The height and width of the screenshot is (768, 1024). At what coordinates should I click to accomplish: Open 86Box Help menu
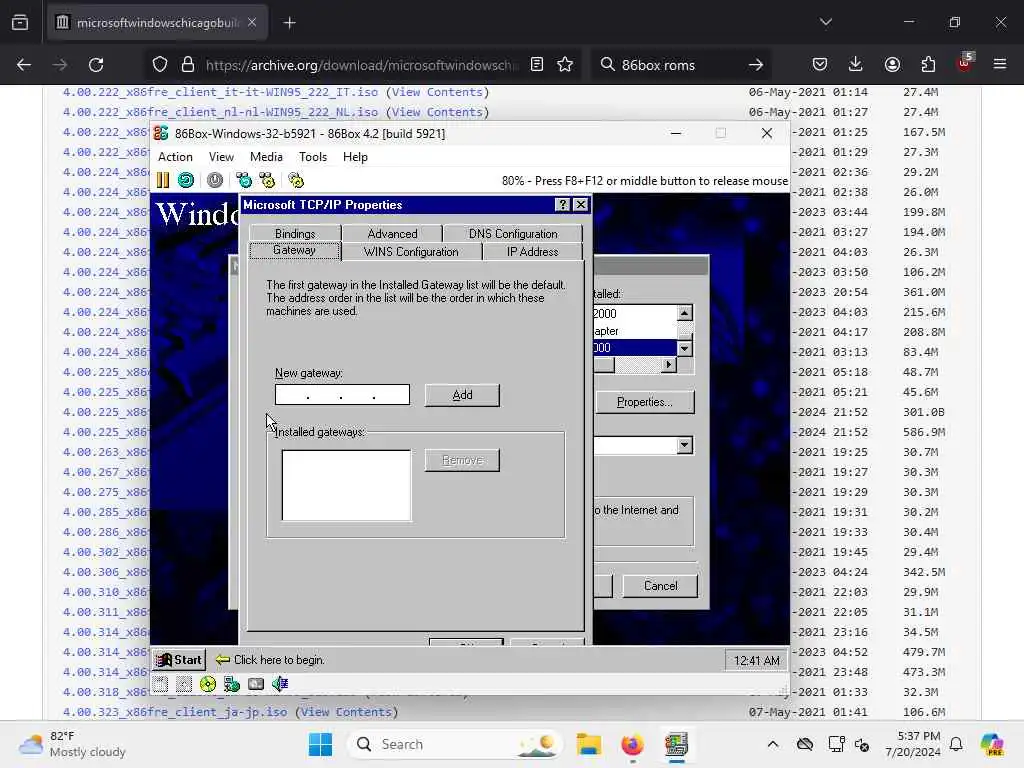(x=355, y=157)
